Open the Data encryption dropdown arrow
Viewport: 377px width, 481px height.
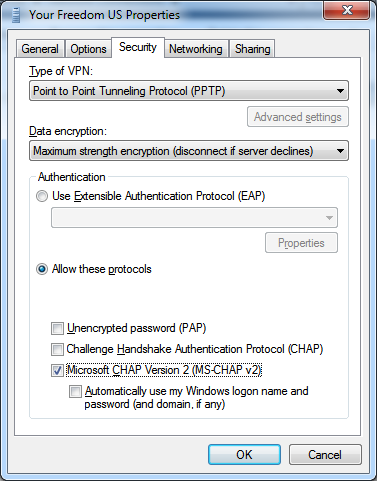click(340, 151)
